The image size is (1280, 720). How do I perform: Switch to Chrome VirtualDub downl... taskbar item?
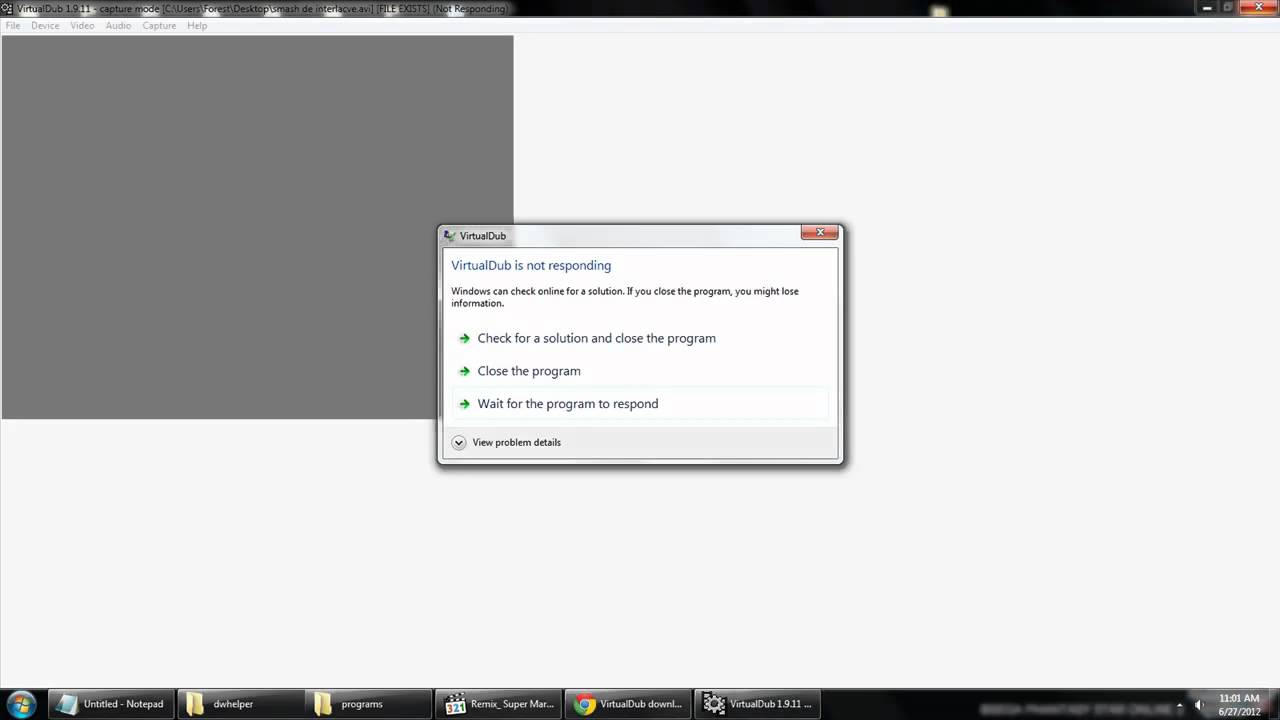629,704
